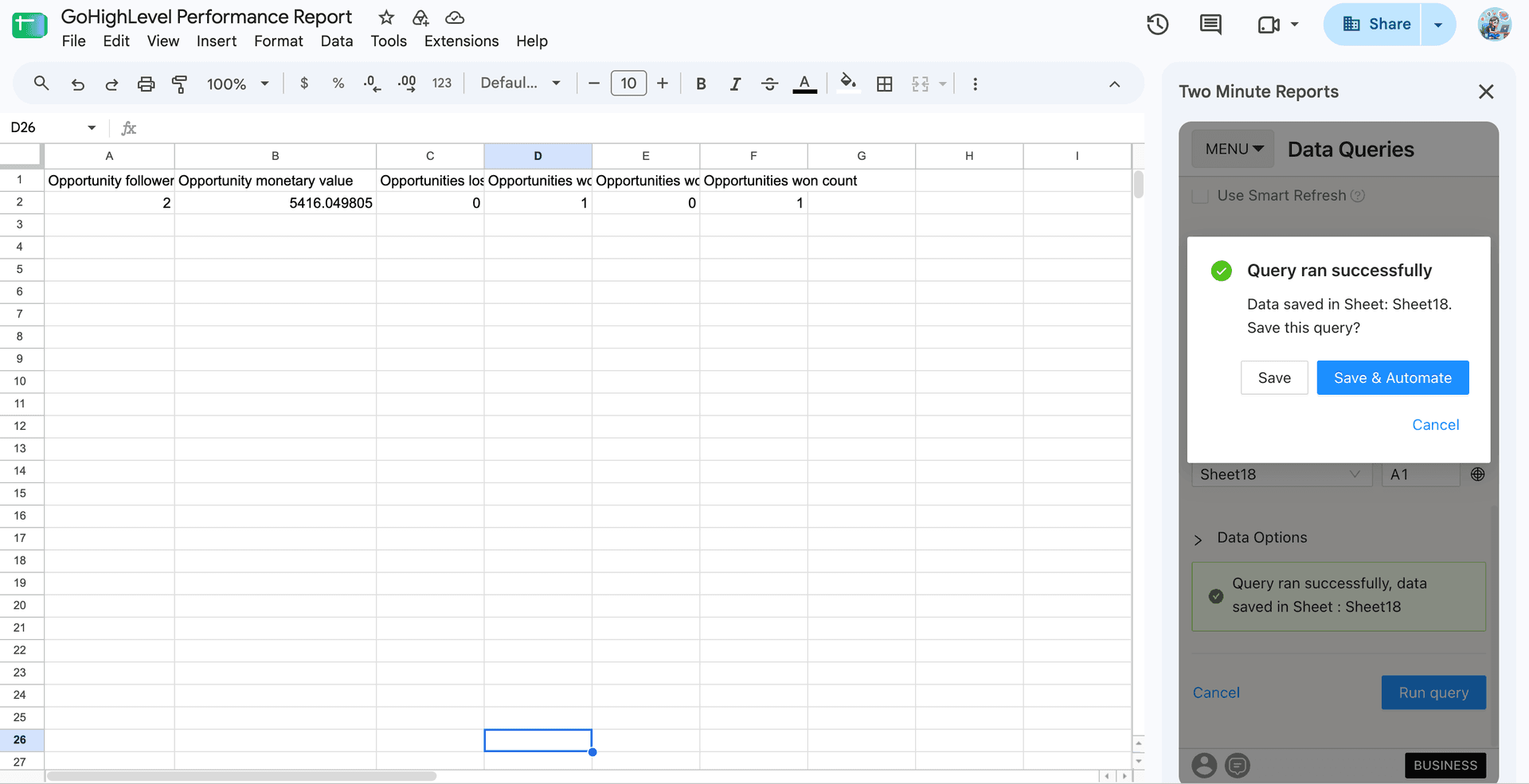The width and height of the screenshot is (1529, 784).
Task: Open the View menu
Action: point(163,41)
